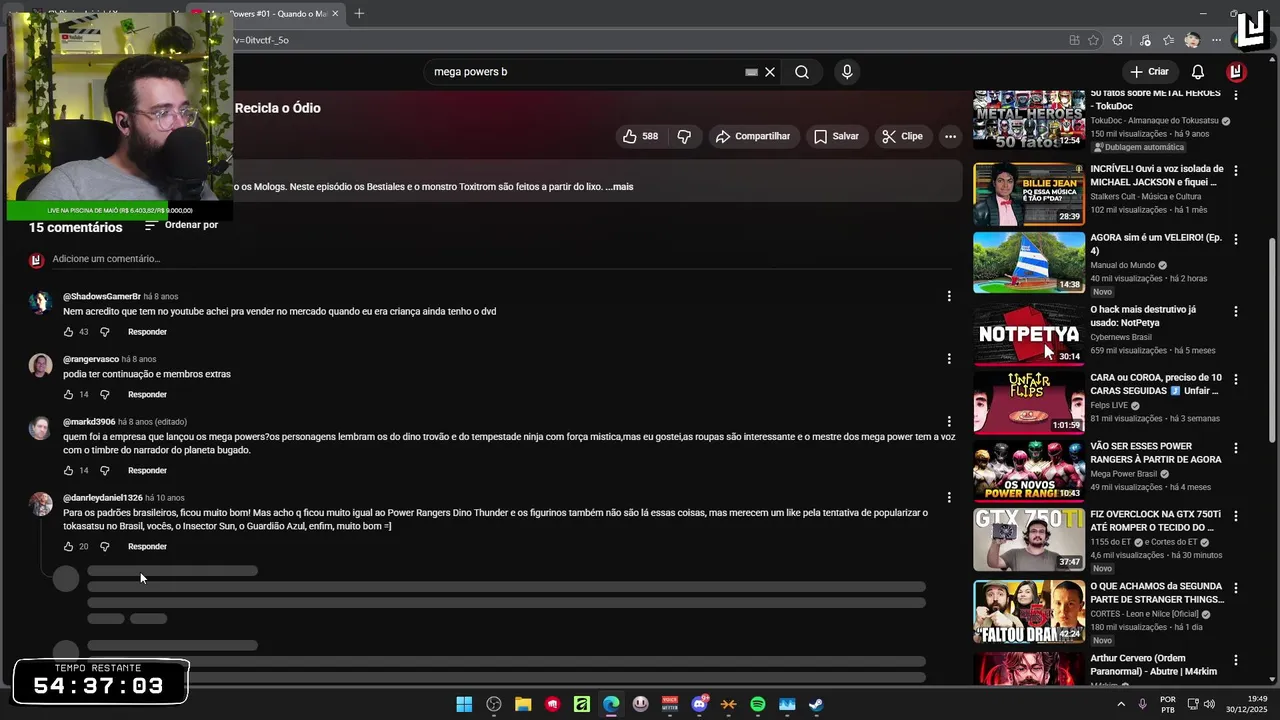Like the @rangervasco comment
Viewport: 1280px width, 720px height.
pyautogui.click(x=69, y=395)
